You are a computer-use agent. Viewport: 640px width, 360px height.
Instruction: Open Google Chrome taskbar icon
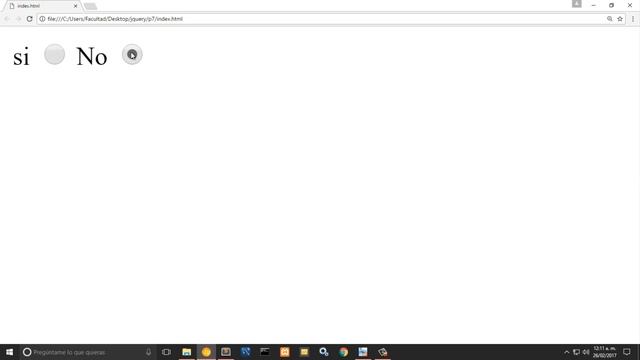[x=343, y=352]
